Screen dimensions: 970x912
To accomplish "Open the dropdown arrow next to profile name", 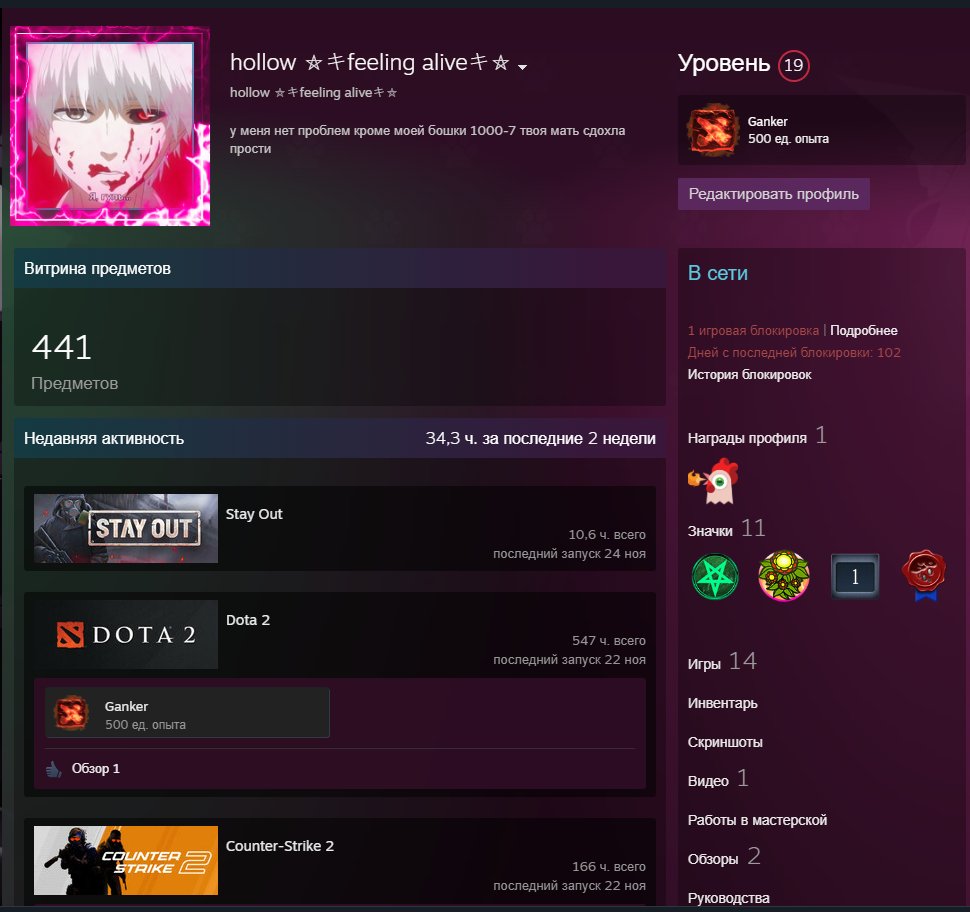I will [x=521, y=66].
